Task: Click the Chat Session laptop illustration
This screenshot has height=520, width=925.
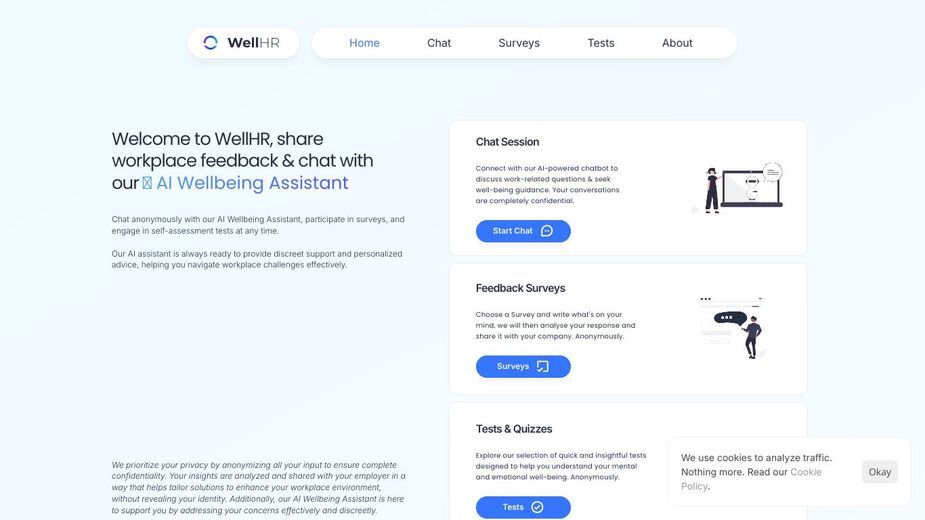Action: point(737,188)
